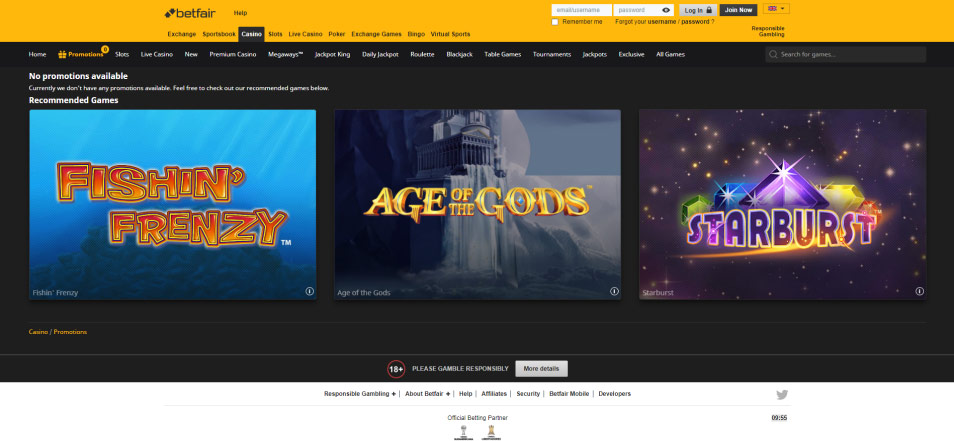The width and height of the screenshot is (954, 441).
Task: Open All Games menu item
Action: [670, 54]
